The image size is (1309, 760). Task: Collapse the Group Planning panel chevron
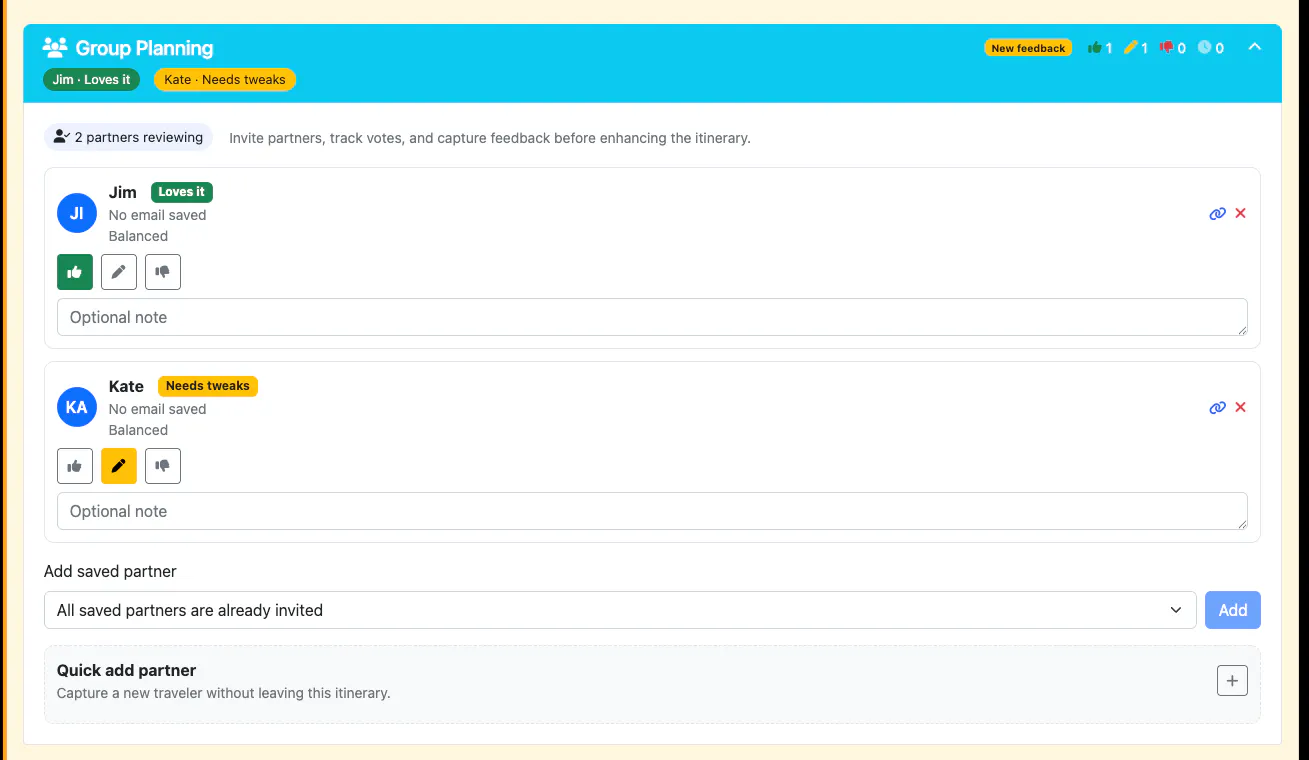click(1255, 47)
